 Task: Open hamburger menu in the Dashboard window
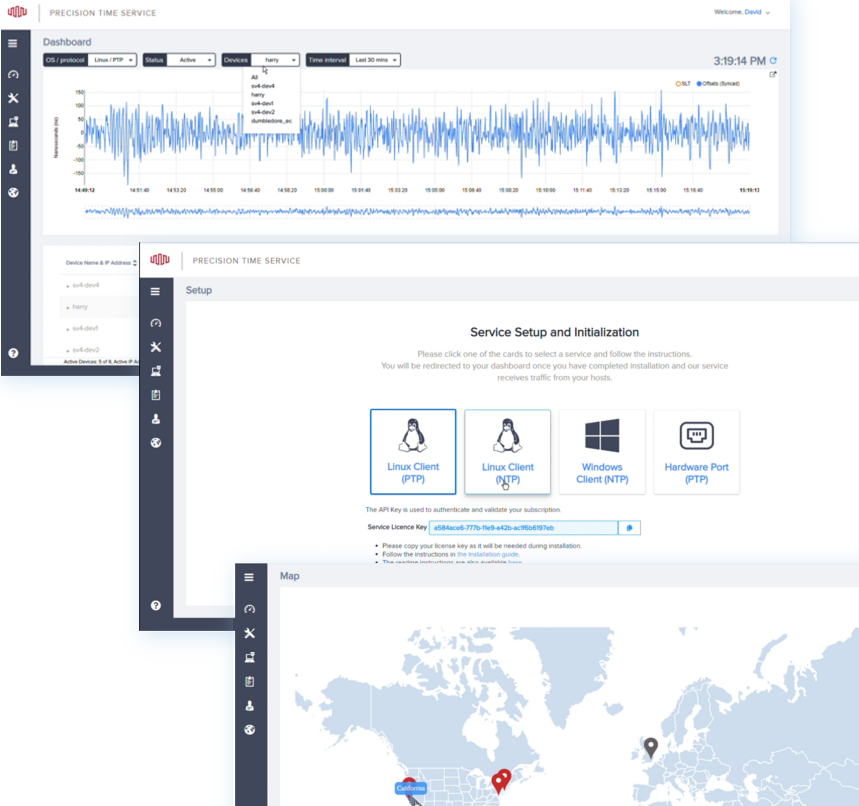click(13, 44)
